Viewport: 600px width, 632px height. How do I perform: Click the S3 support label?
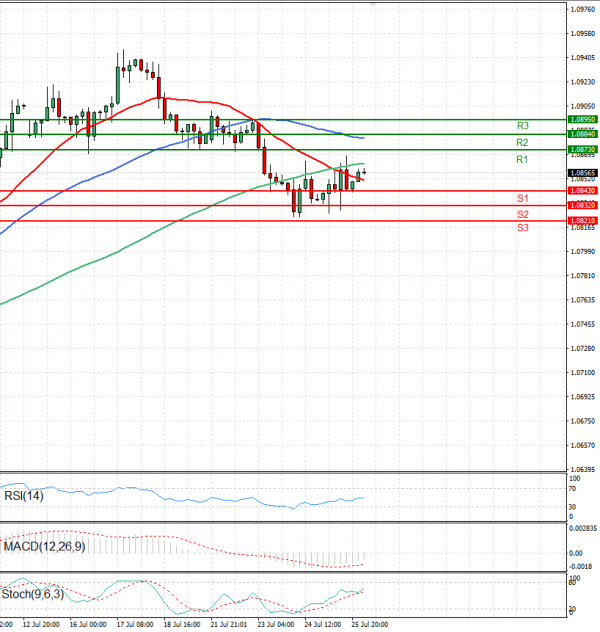(x=523, y=228)
